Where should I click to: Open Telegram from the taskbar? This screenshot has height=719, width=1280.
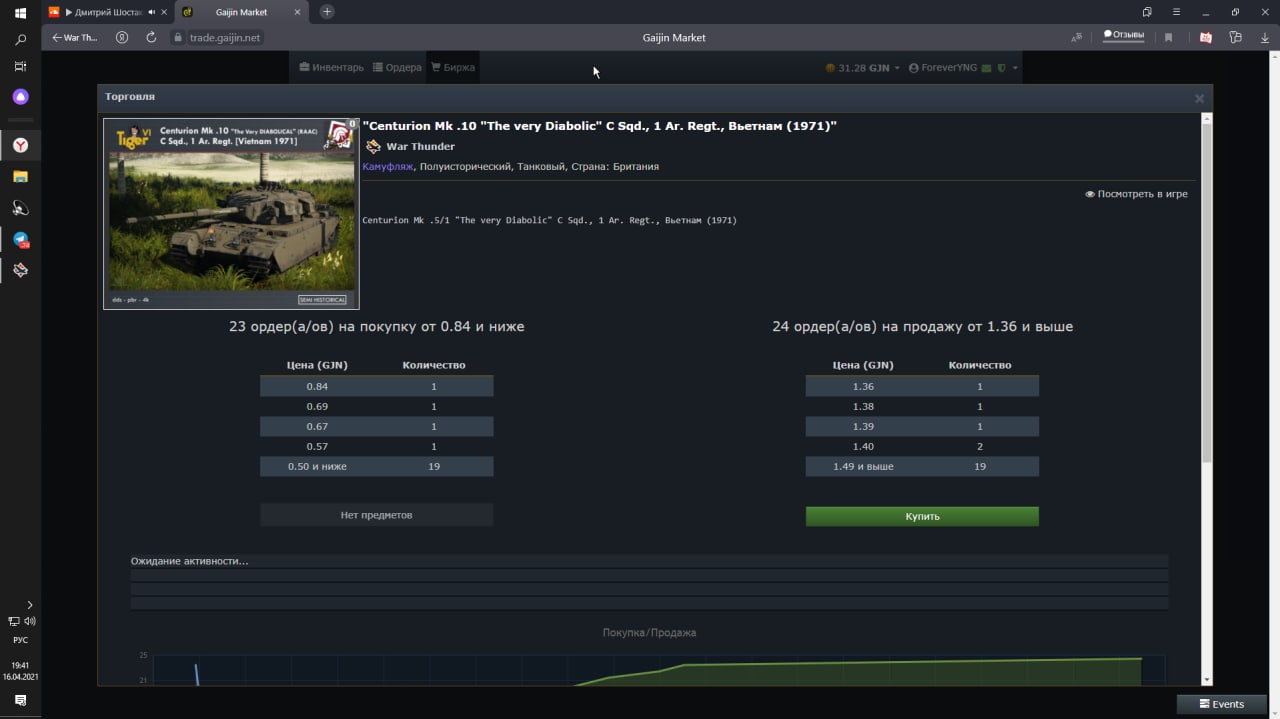coord(20,240)
